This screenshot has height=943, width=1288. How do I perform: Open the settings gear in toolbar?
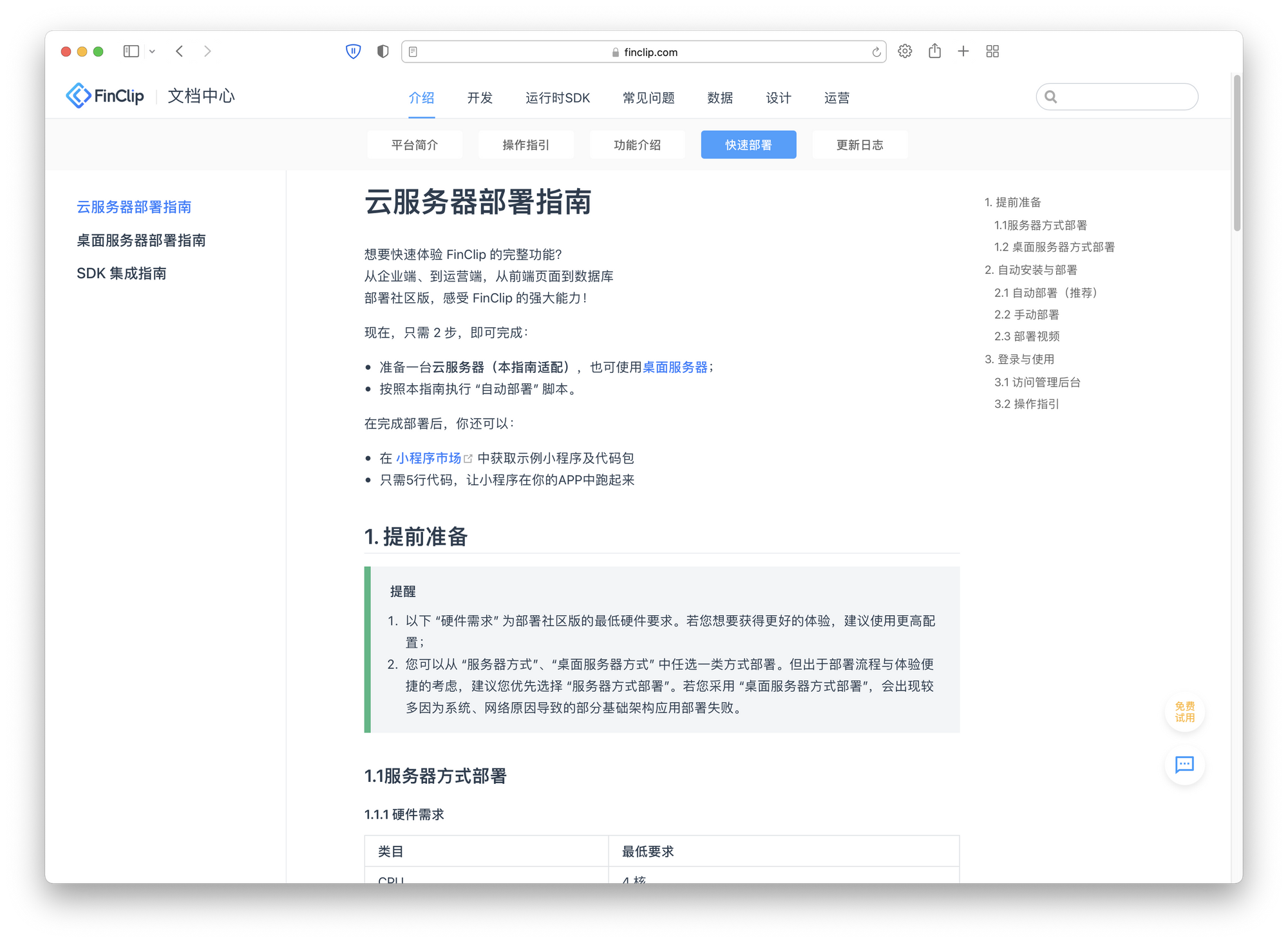click(905, 52)
